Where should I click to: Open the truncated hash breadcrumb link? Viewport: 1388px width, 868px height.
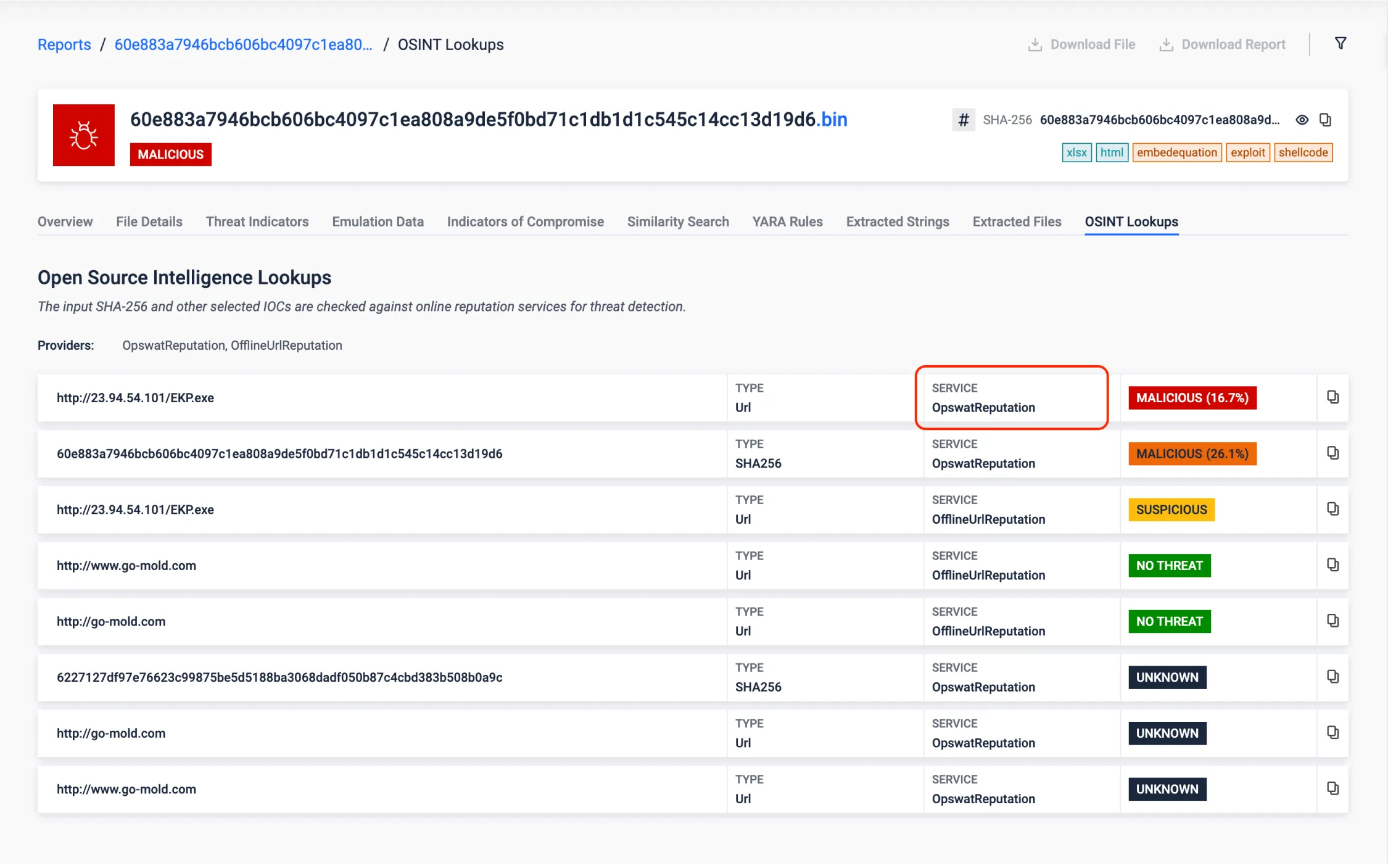click(x=243, y=44)
